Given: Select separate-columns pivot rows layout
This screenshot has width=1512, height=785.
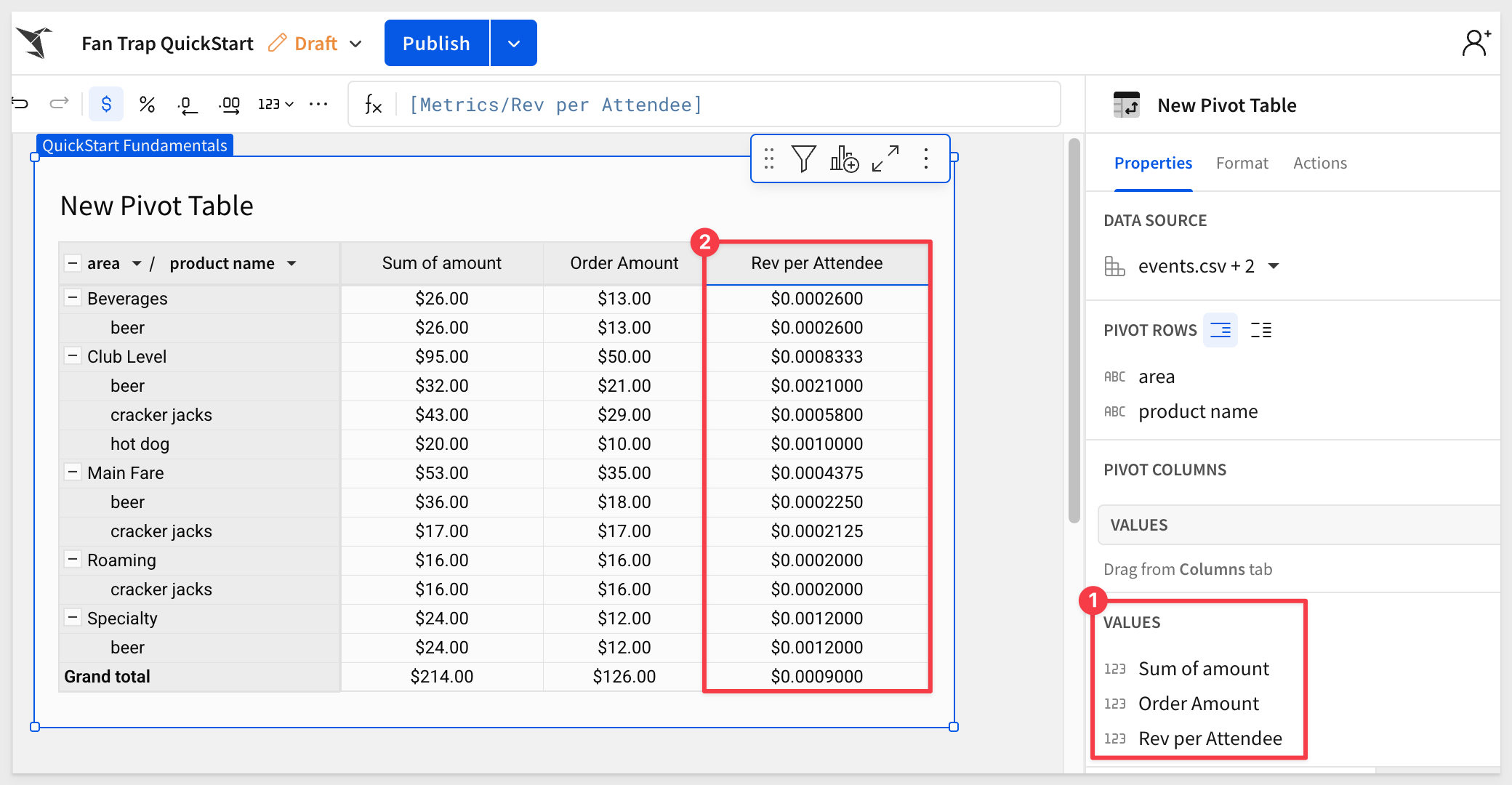Looking at the screenshot, I should tap(1261, 330).
